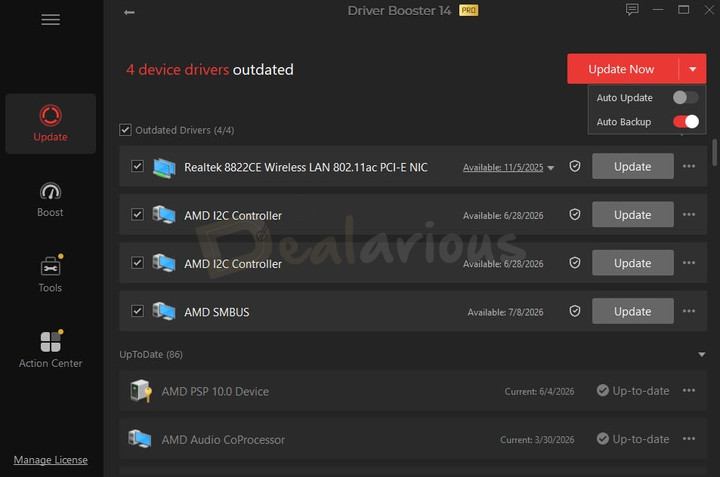Viewport: 720px width, 477px height.
Task: Click the '4 device drivers outdated' heading
Action: coord(210,69)
